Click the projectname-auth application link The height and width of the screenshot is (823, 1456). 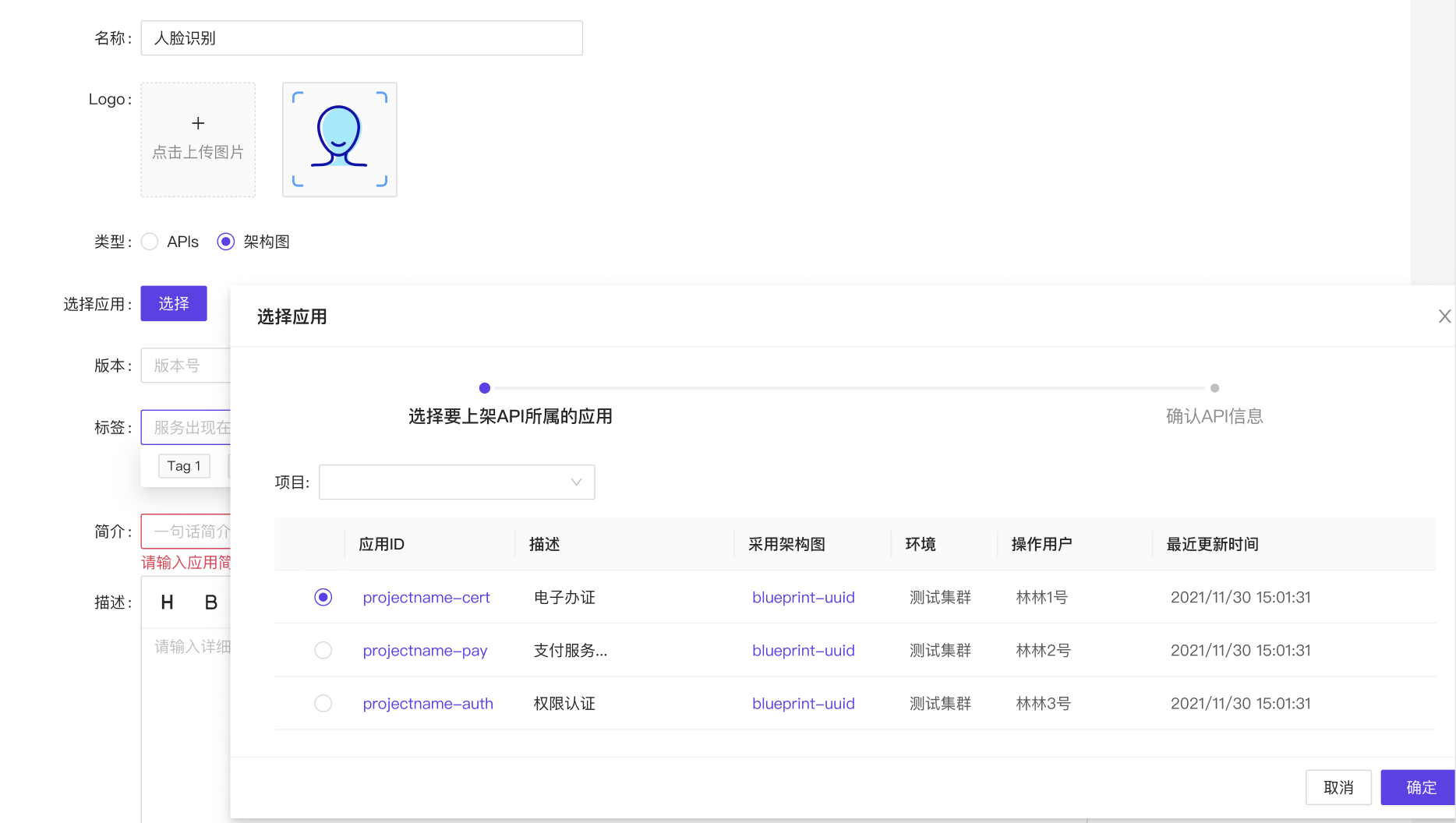427,704
